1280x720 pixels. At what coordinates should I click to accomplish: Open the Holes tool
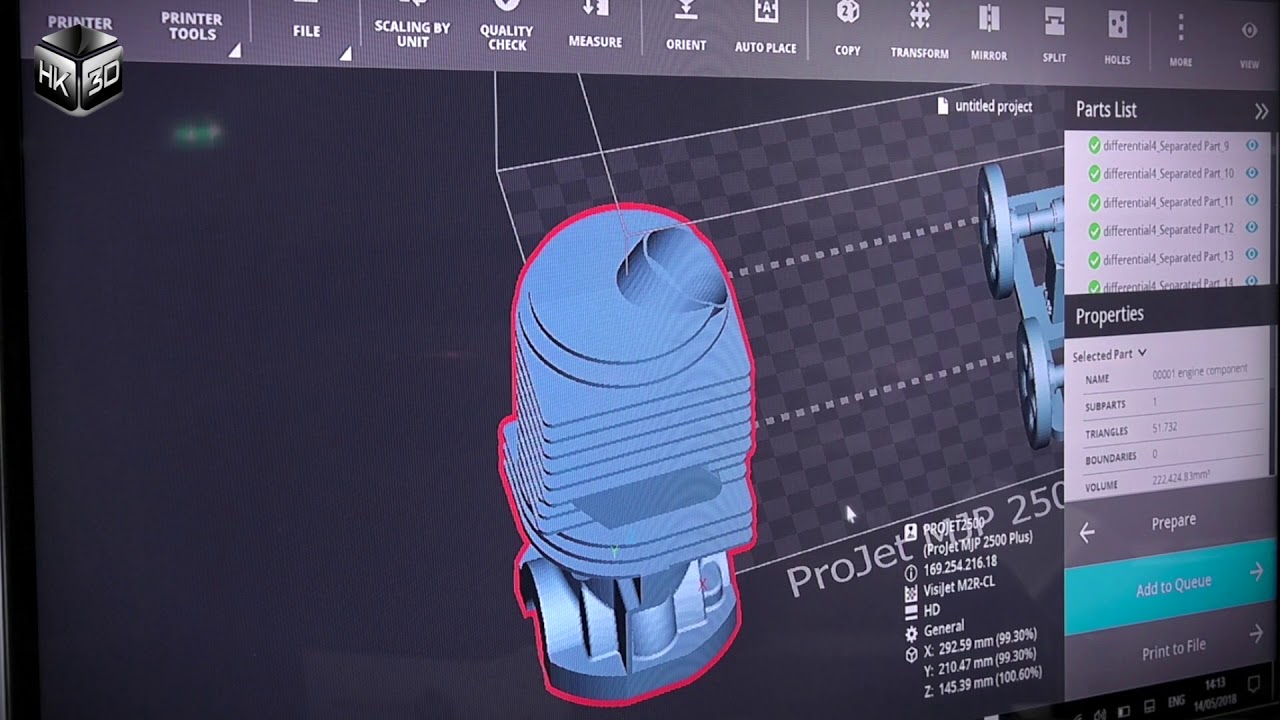pos(1117,36)
